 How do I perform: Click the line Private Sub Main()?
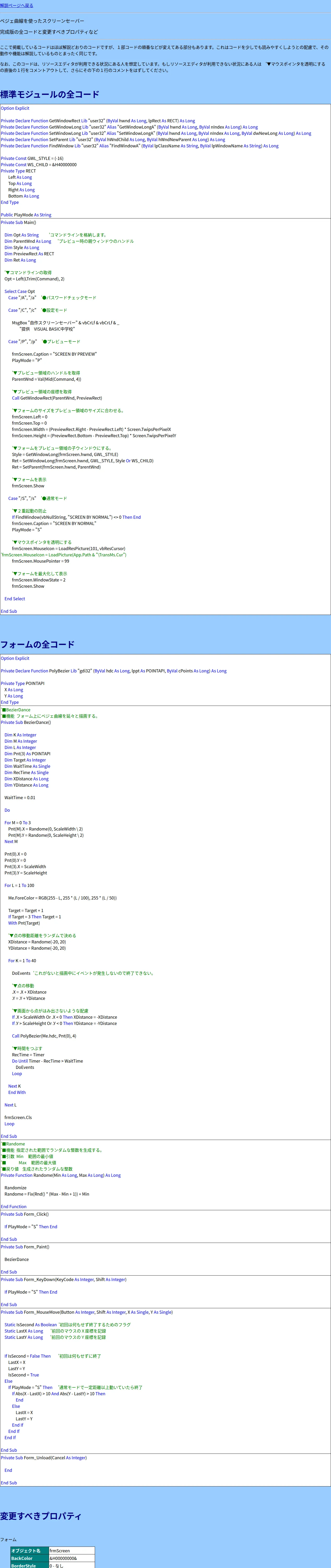pyautogui.click(x=18, y=222)
